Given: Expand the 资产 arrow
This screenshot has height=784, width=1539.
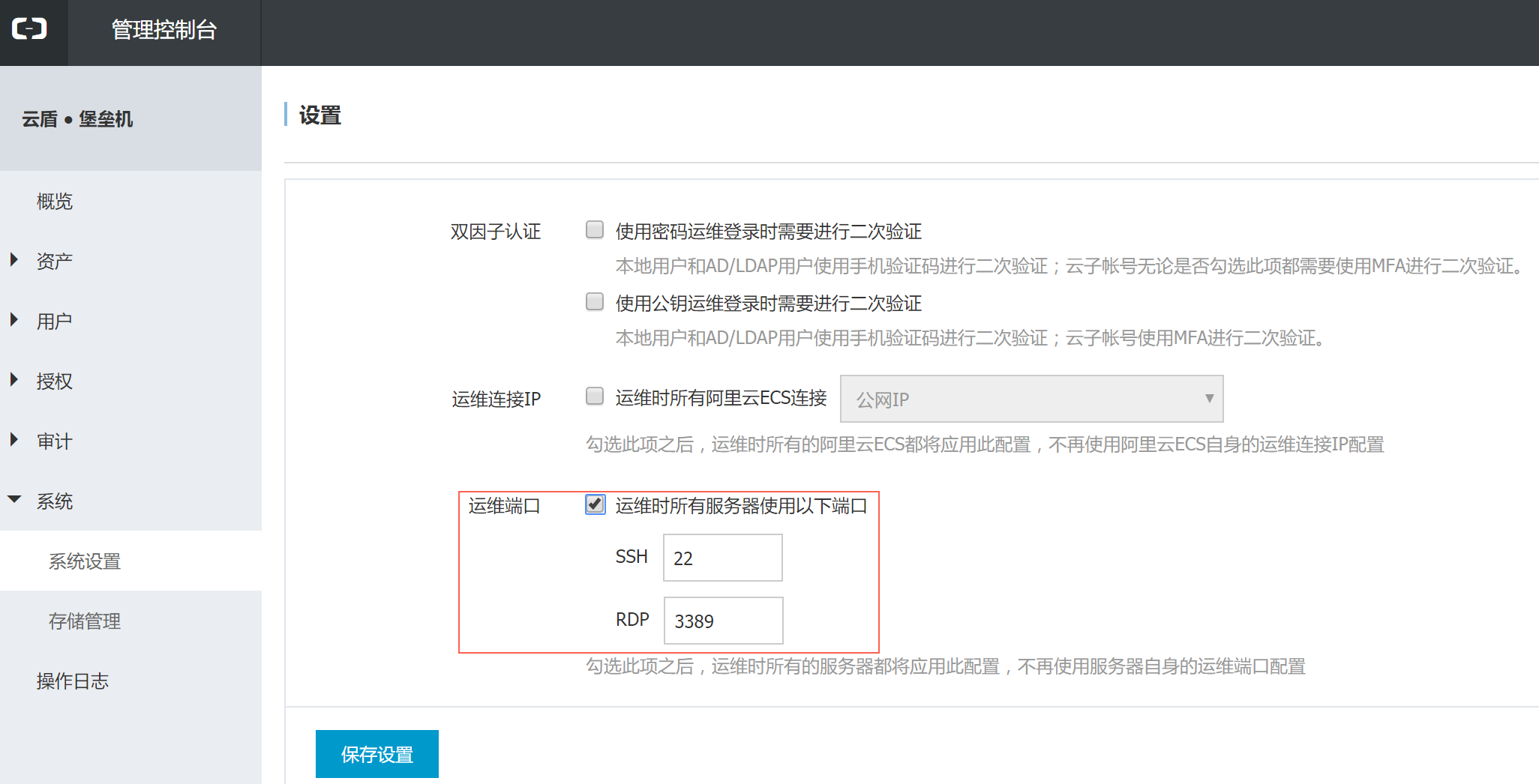Looking at the screenshot, I should point(14,260).
